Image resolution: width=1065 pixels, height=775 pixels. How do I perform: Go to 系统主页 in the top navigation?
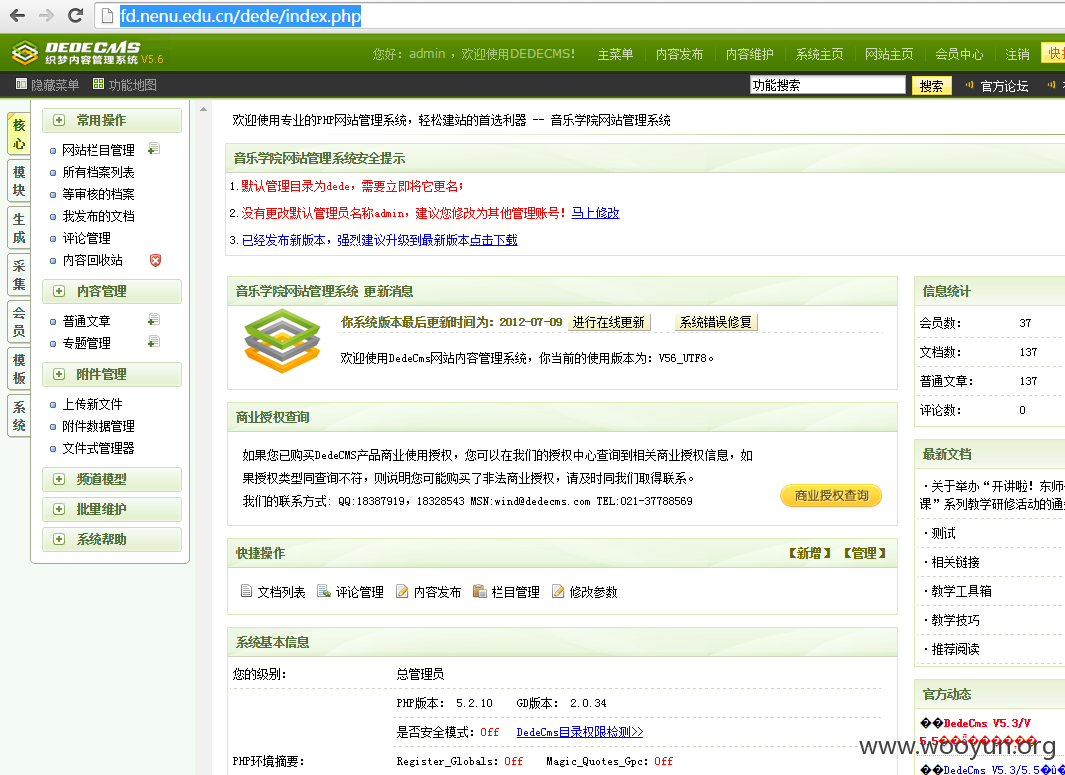(x=820, y=54)
